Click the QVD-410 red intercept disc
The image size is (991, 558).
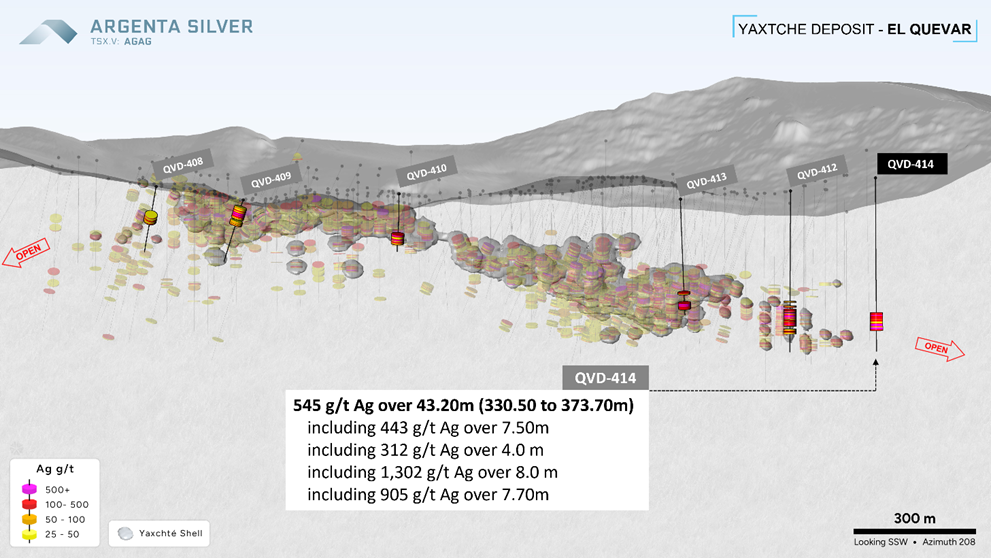click(398, 238)
